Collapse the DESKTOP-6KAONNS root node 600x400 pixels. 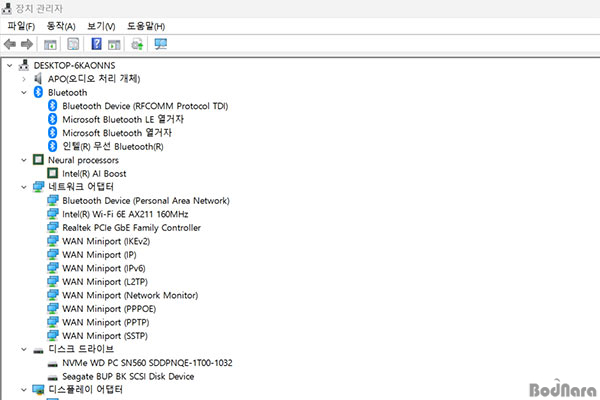10,65
